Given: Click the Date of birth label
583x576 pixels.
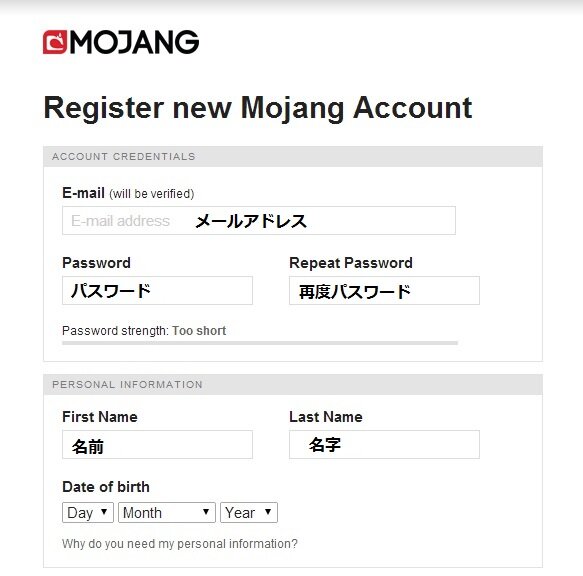Looking at the screenshot, I should point(106,487).
